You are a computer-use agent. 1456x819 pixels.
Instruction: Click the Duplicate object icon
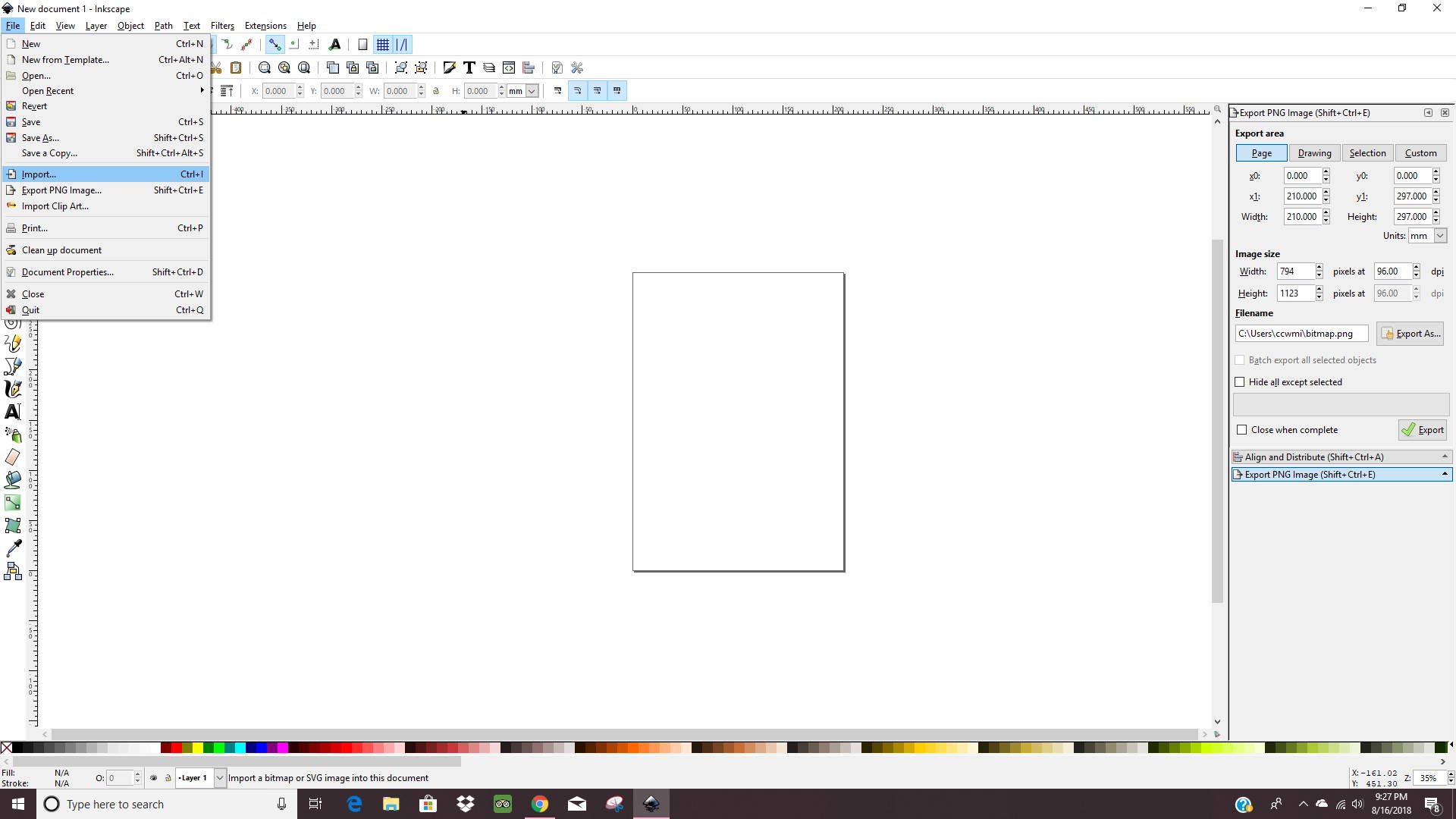pyautogui.click(x=332, y=67)
